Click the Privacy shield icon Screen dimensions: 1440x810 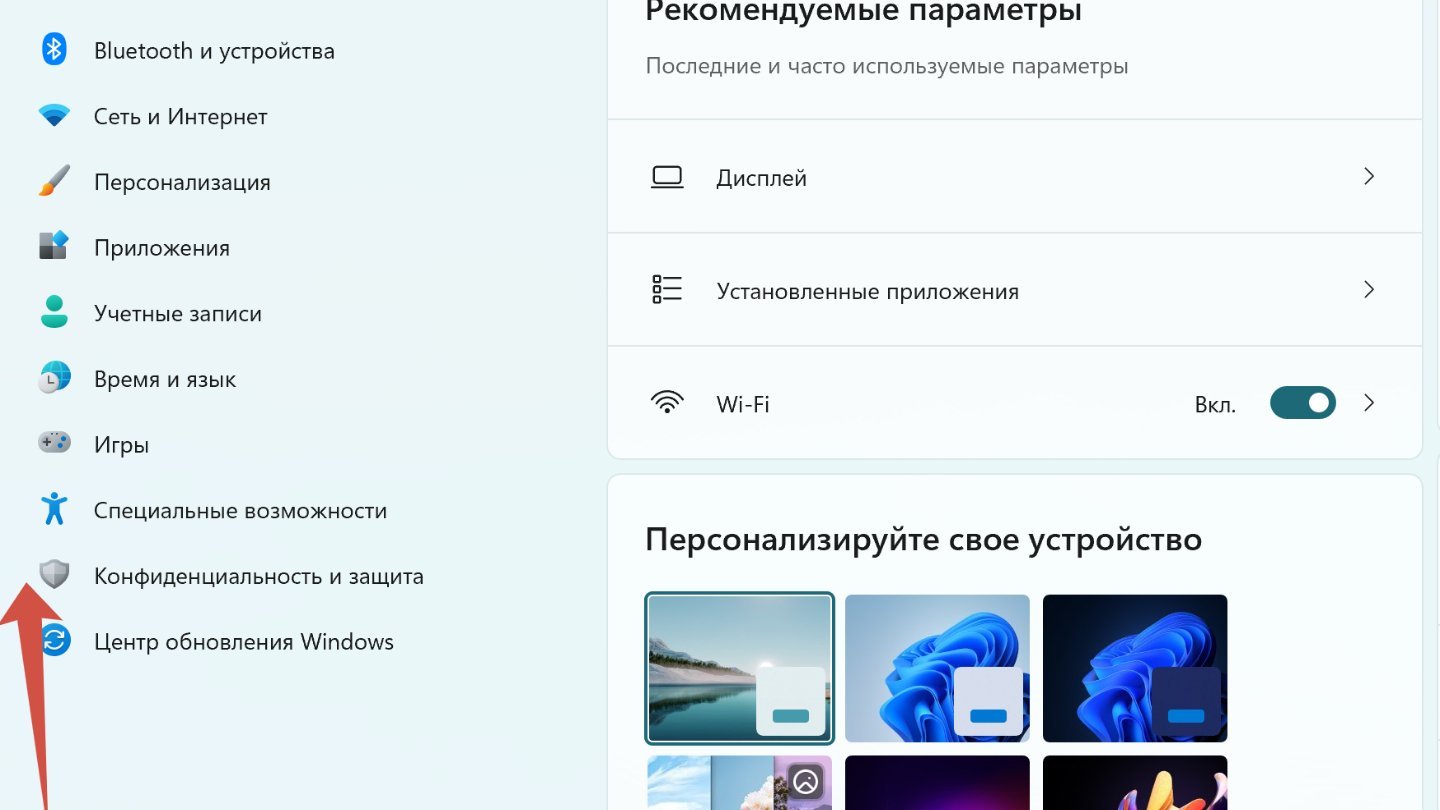click(x=54, y=574)
